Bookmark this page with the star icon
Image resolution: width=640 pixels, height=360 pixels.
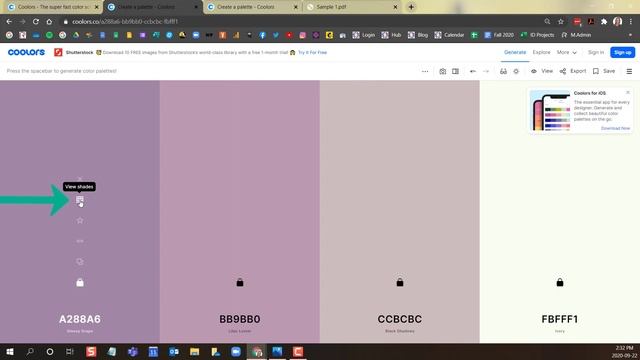(561, 22)
